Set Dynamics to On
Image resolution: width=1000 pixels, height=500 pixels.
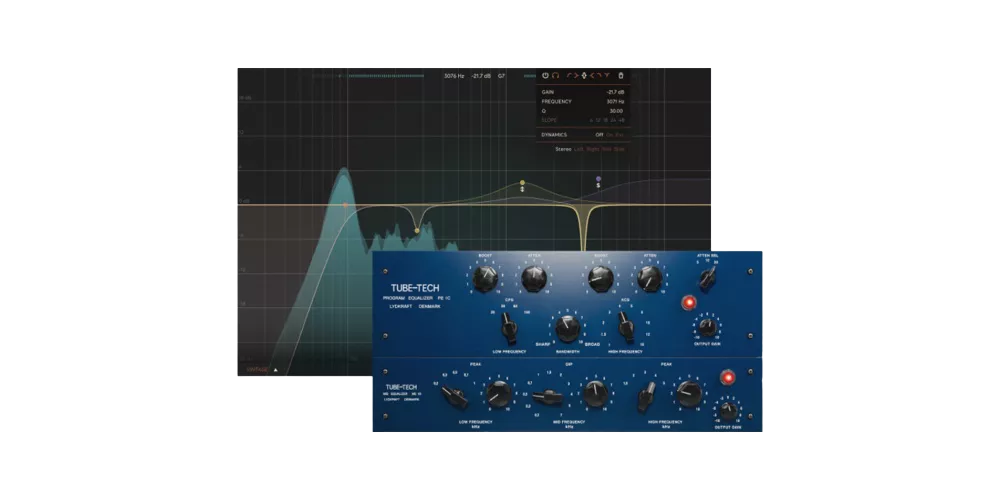click(610, 135)
